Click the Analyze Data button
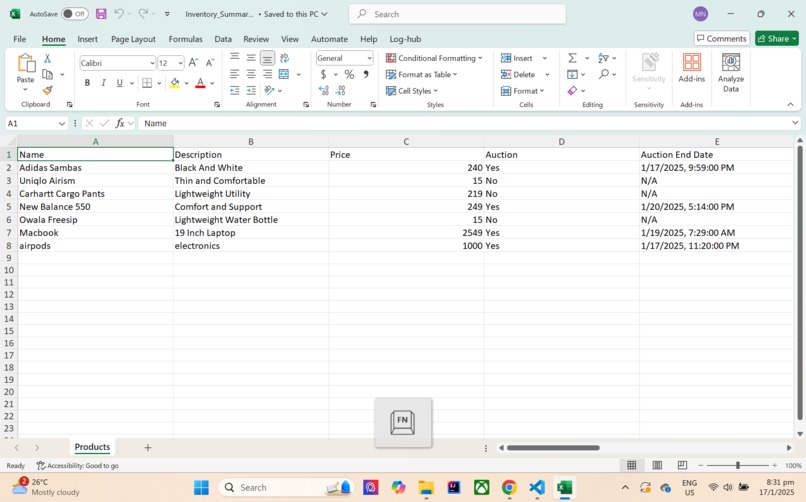 coord(731,72)
